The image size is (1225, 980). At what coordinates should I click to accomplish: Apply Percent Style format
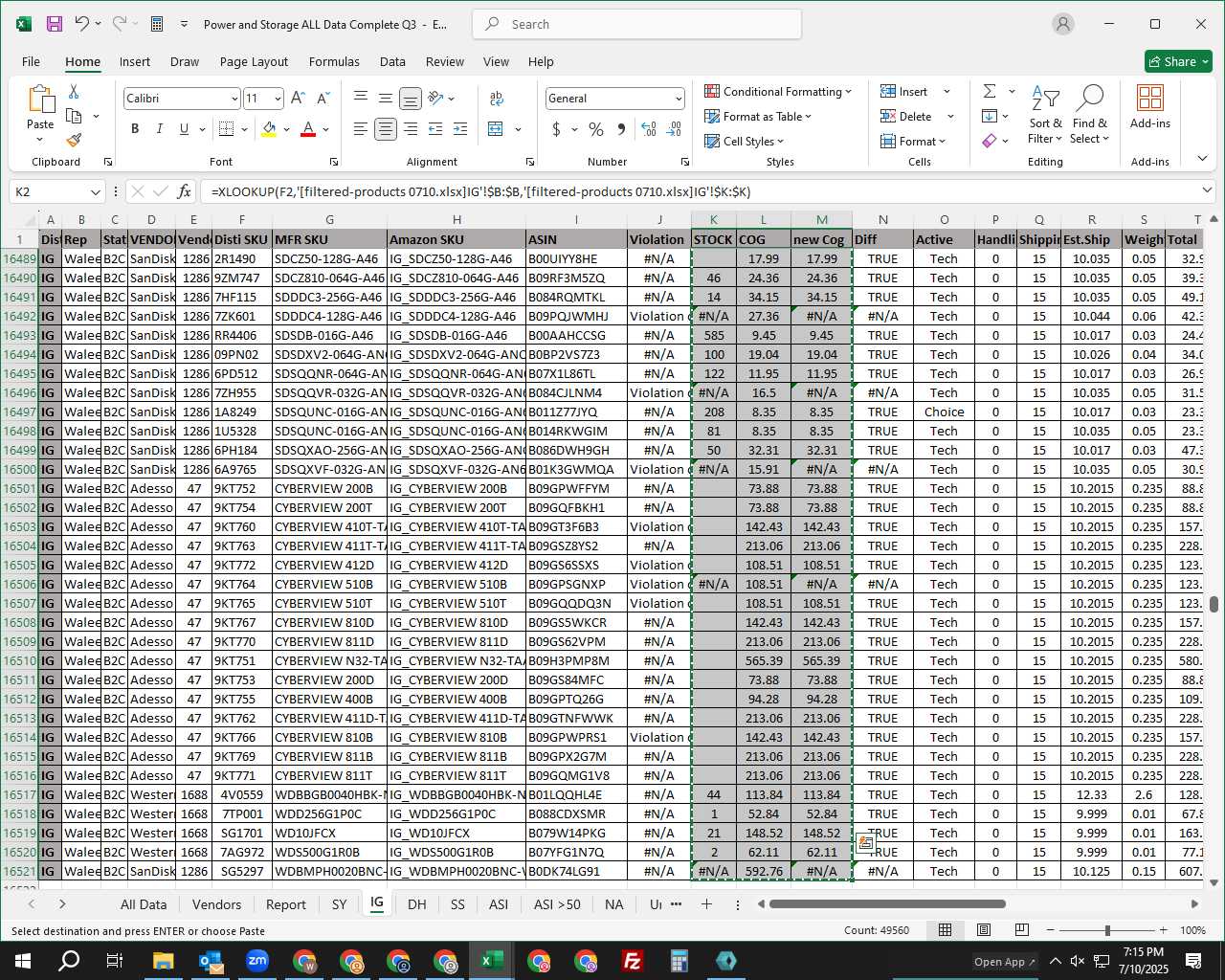click(596, 128)
